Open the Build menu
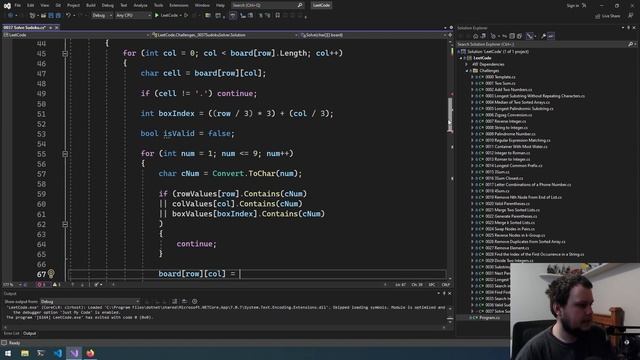Screen dimensions: 640x360 (91, 5)
